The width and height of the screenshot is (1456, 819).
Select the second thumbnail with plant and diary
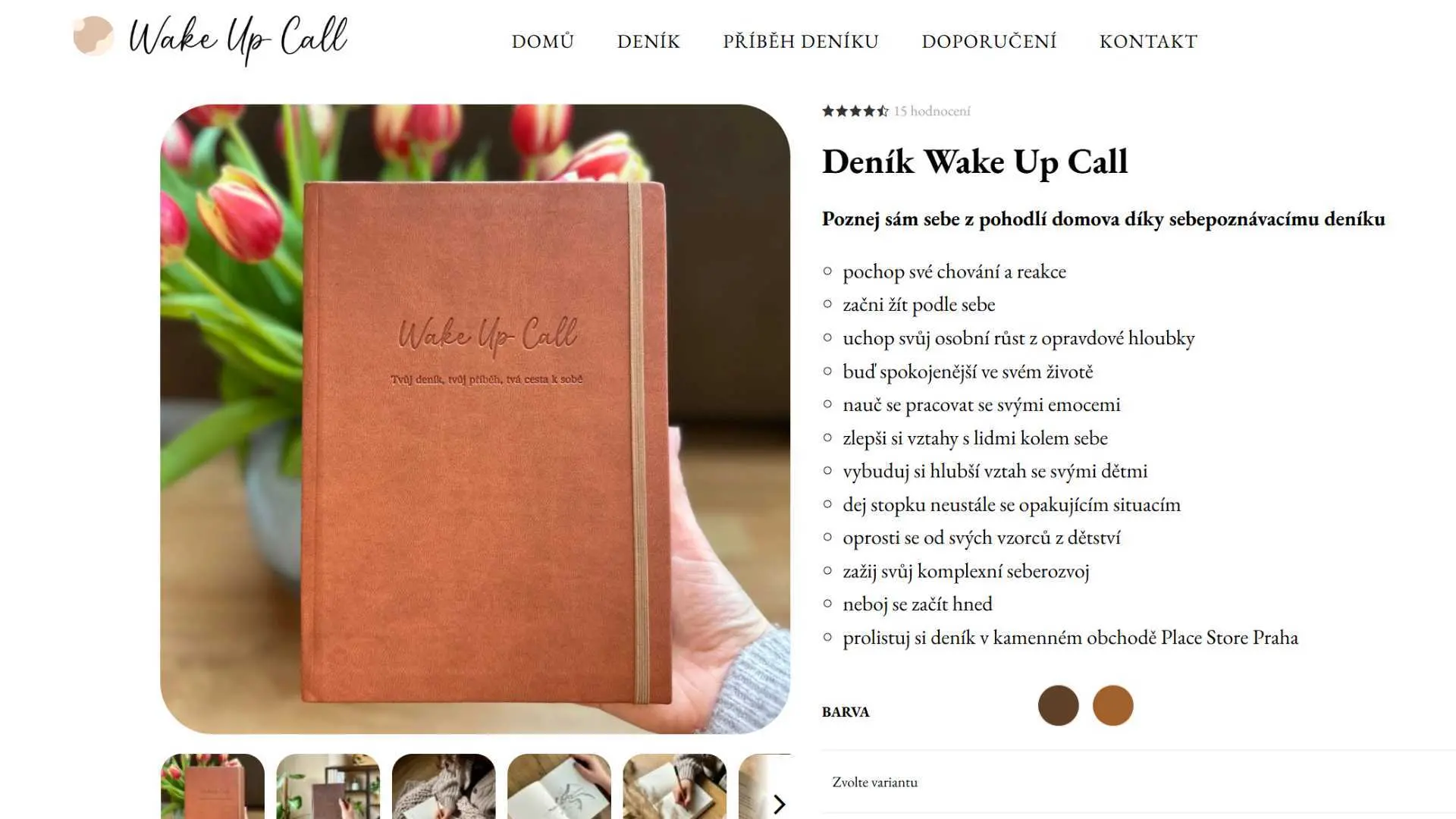[328, 786]
